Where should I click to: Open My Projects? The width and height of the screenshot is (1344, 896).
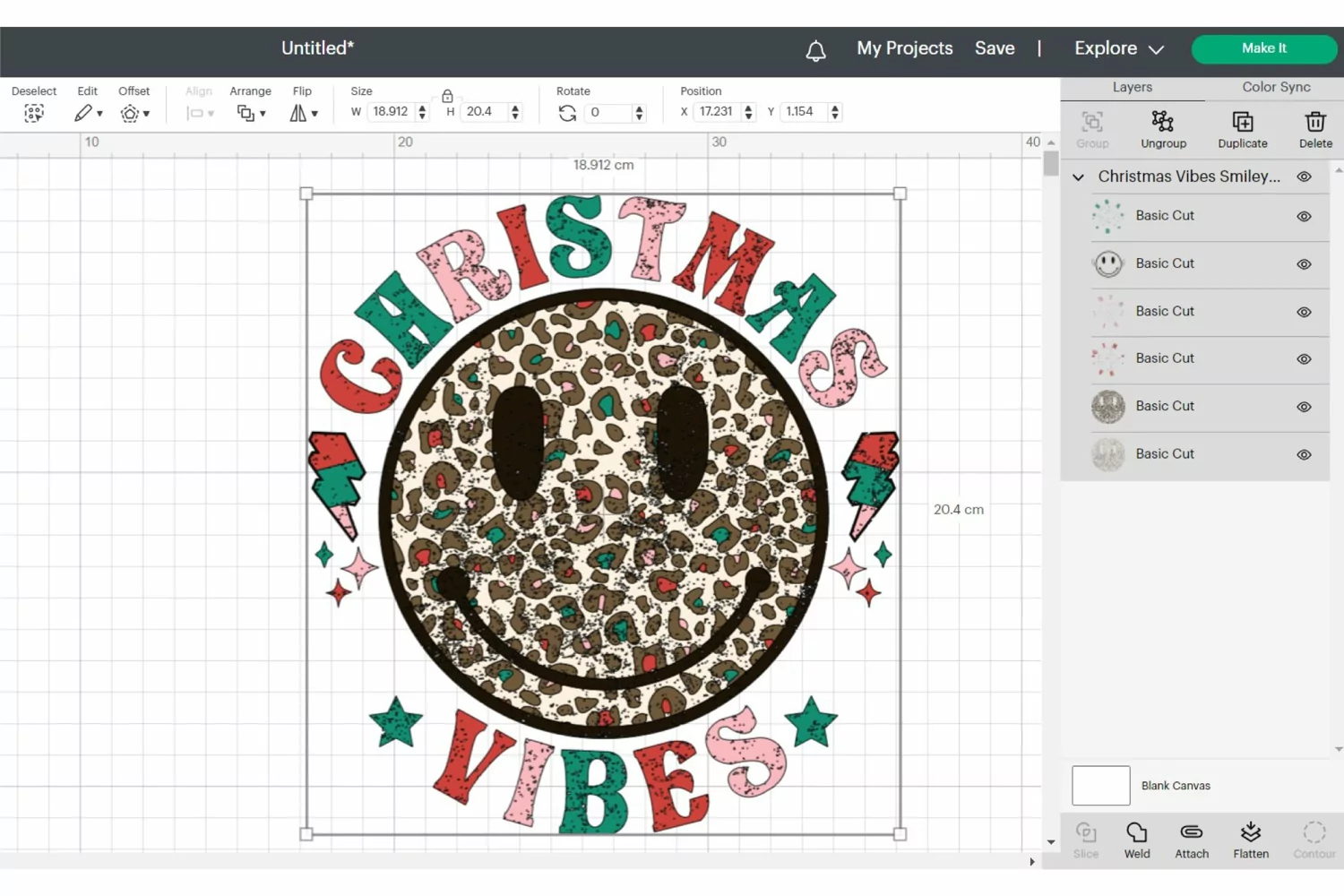(x=905, y=48)
